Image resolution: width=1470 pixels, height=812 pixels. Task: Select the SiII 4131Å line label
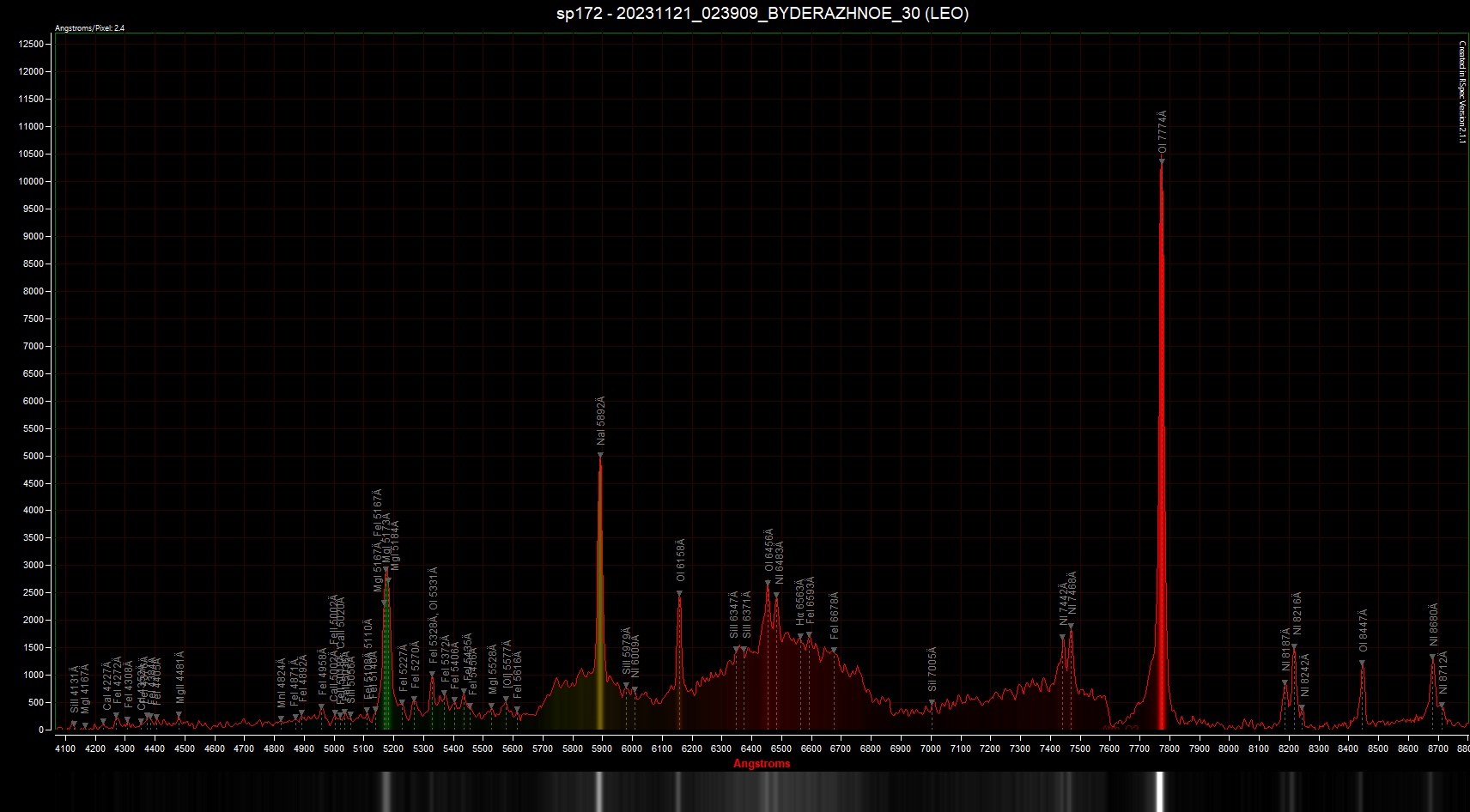pyautogui.click(x=75, y=688)
